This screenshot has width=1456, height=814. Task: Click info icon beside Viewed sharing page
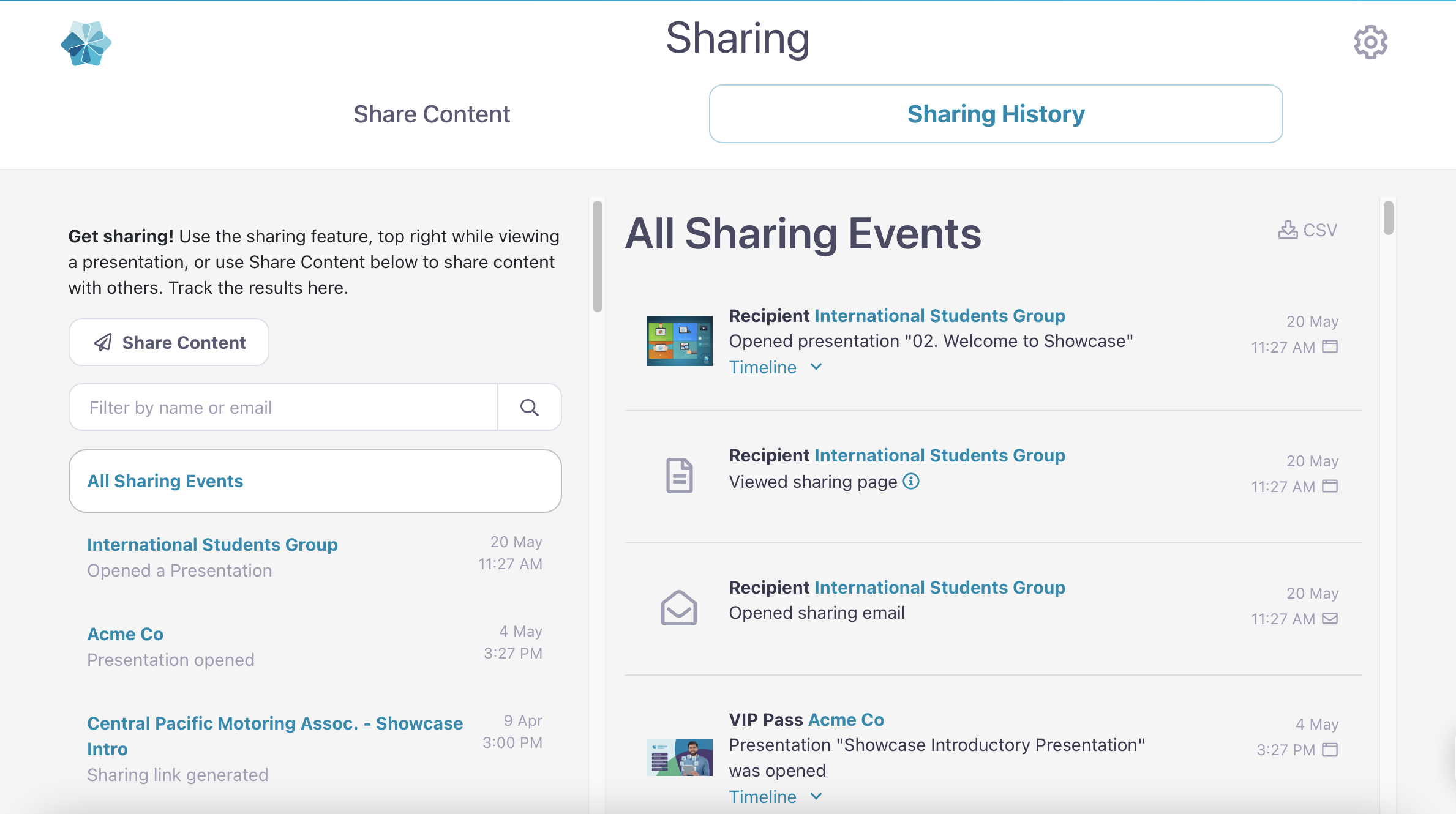click(x=911, y=482)
